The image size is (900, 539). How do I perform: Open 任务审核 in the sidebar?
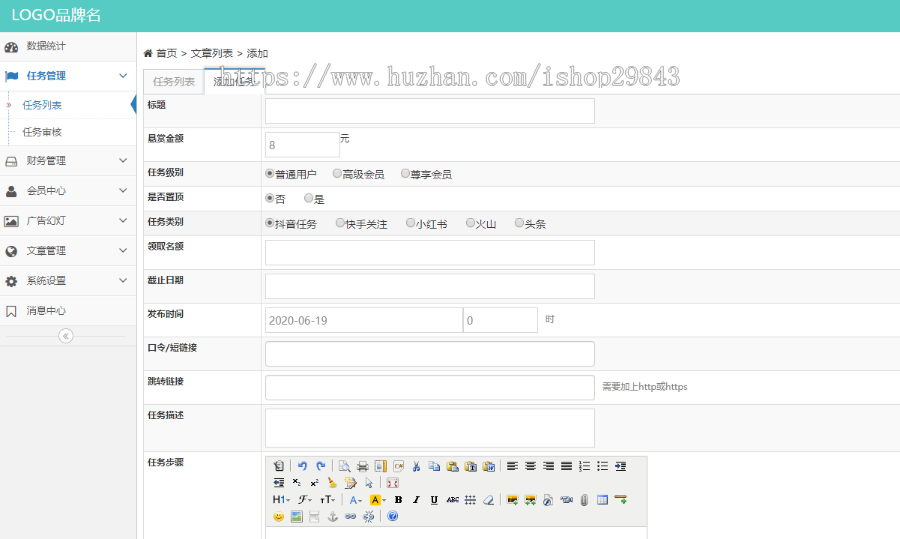(x=42, y=132)
